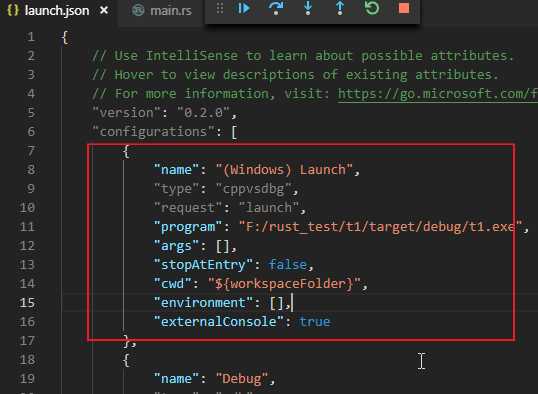Close the launch.json tab
Viewport: 538px width, 394px height.
104,11
